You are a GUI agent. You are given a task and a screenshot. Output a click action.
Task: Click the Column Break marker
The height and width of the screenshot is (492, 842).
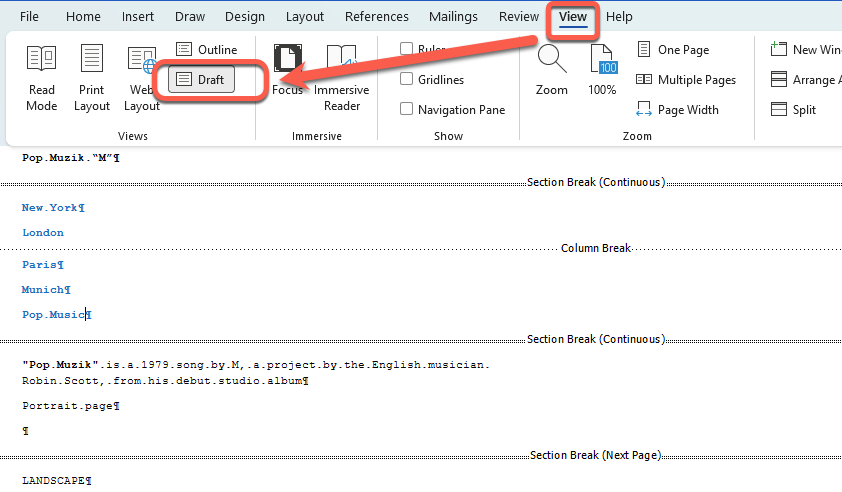[596, 248]
